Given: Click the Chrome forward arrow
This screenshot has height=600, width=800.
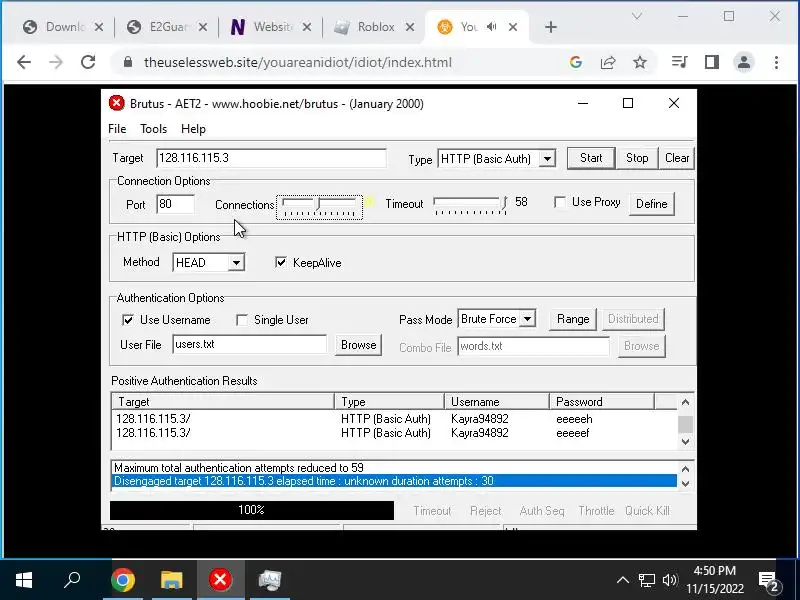Looking at the screenshot, I should point(56,62).
